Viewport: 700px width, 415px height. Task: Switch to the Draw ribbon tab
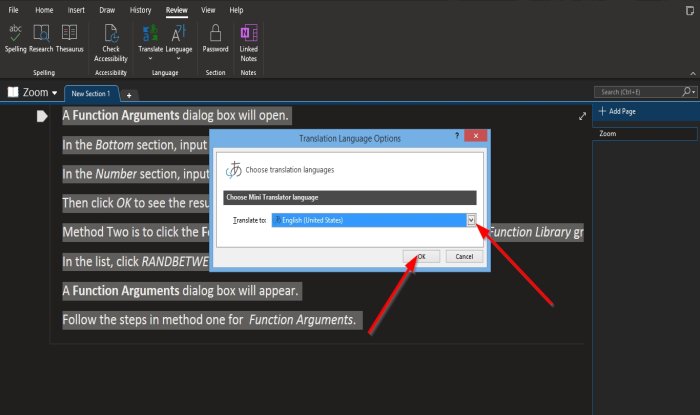[107, 9]
